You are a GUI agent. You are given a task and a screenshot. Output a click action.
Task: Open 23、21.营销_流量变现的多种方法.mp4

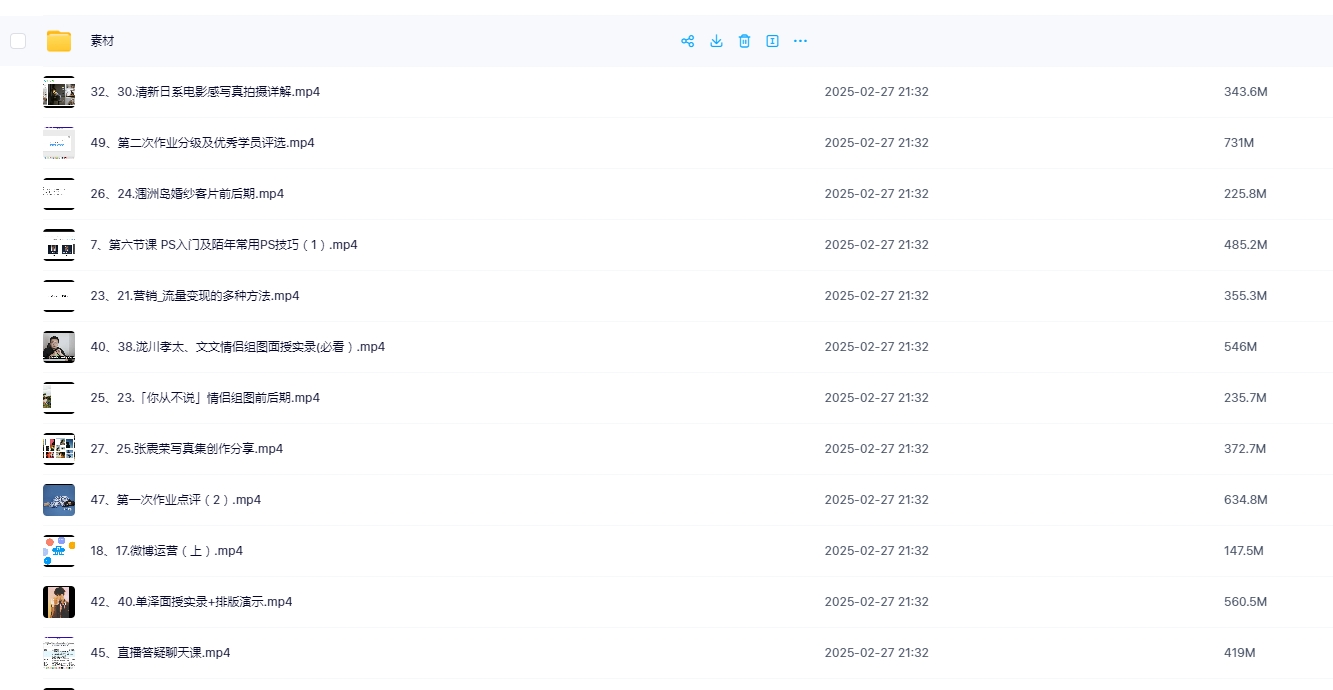point(195,296)
